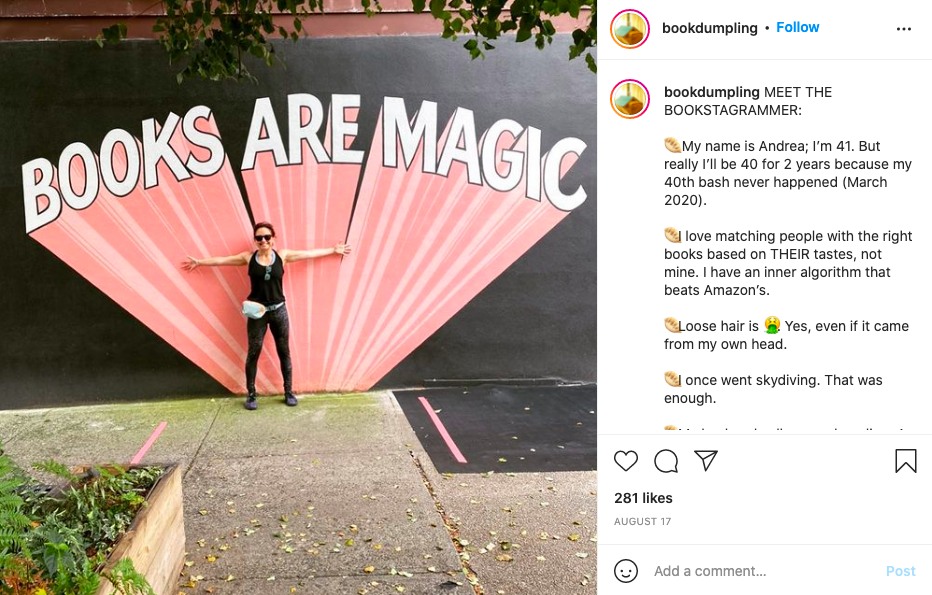Screen dimensions: 932x595
Task: Click bookdumpling avatar beside the caption
Action: (629, 99)
